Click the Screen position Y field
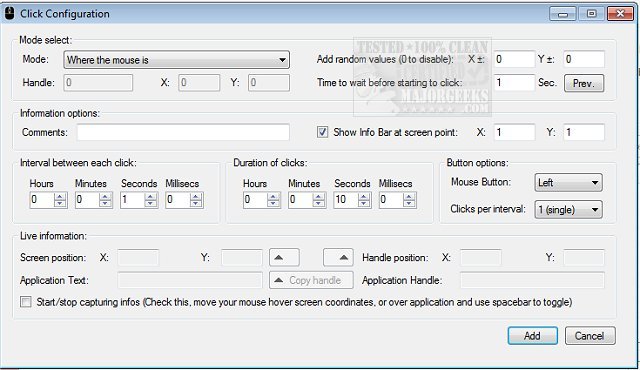 (242, 257)
